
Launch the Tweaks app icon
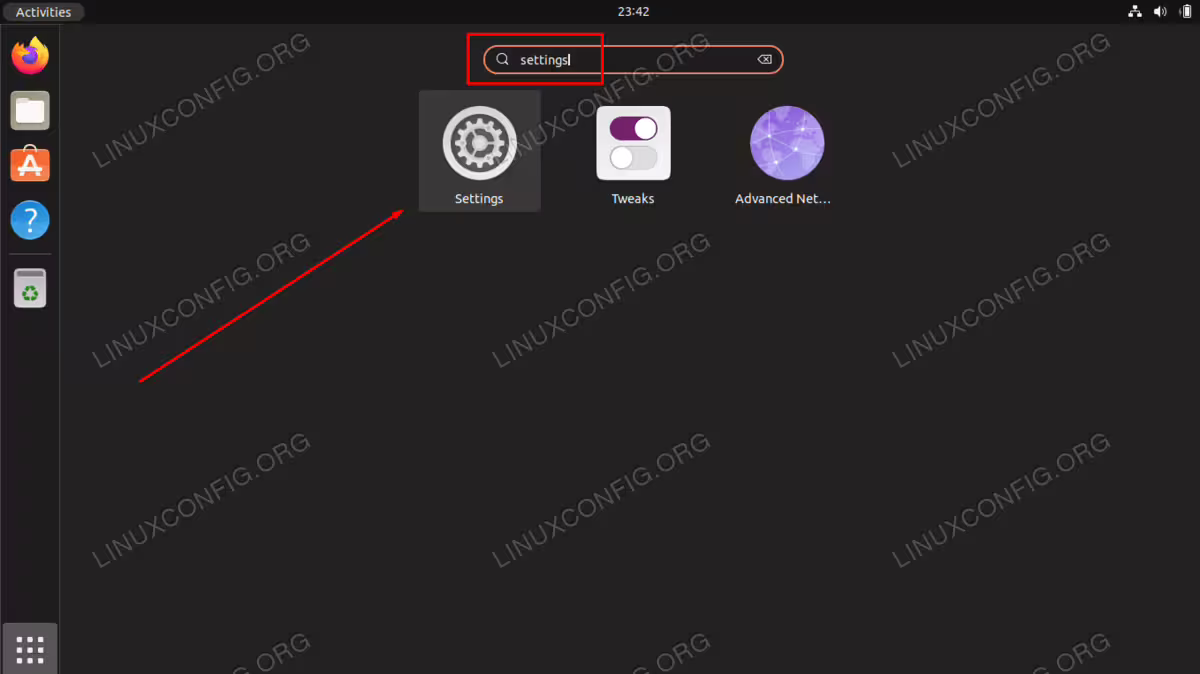(633, 143)
